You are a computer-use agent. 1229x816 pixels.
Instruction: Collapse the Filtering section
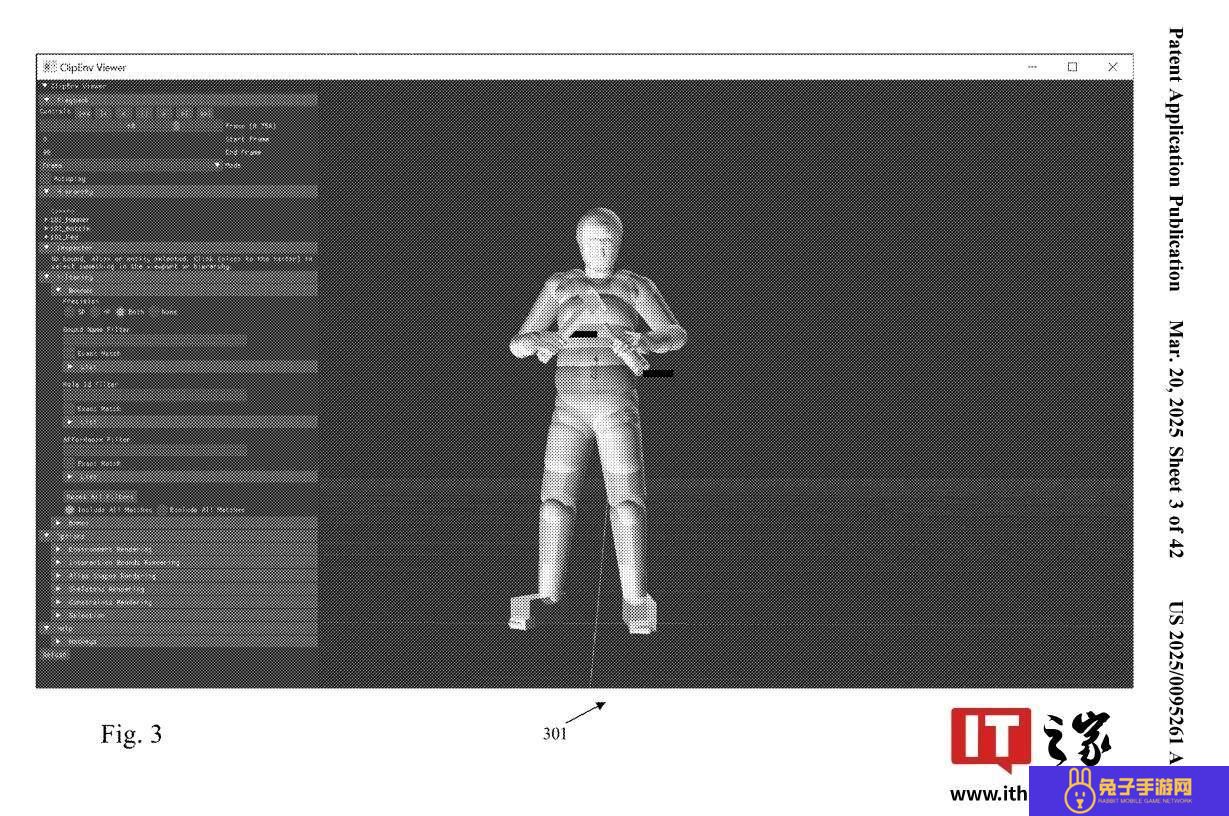(178, 277)
